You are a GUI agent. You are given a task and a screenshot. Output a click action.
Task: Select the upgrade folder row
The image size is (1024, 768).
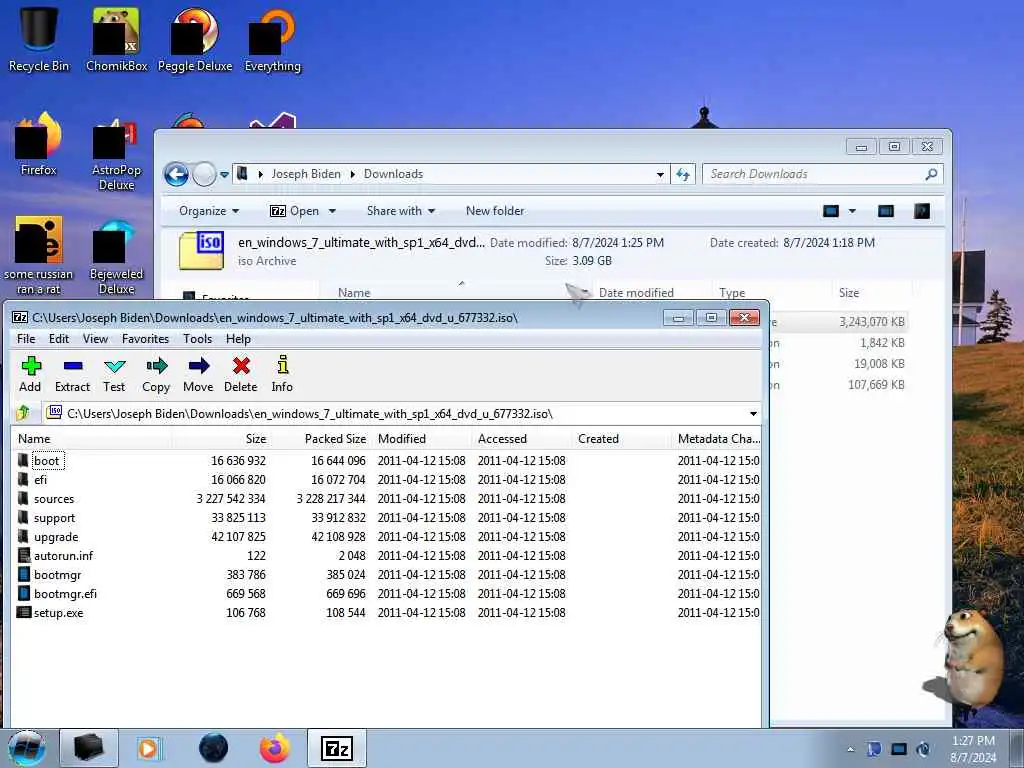[x=387, y=536]
